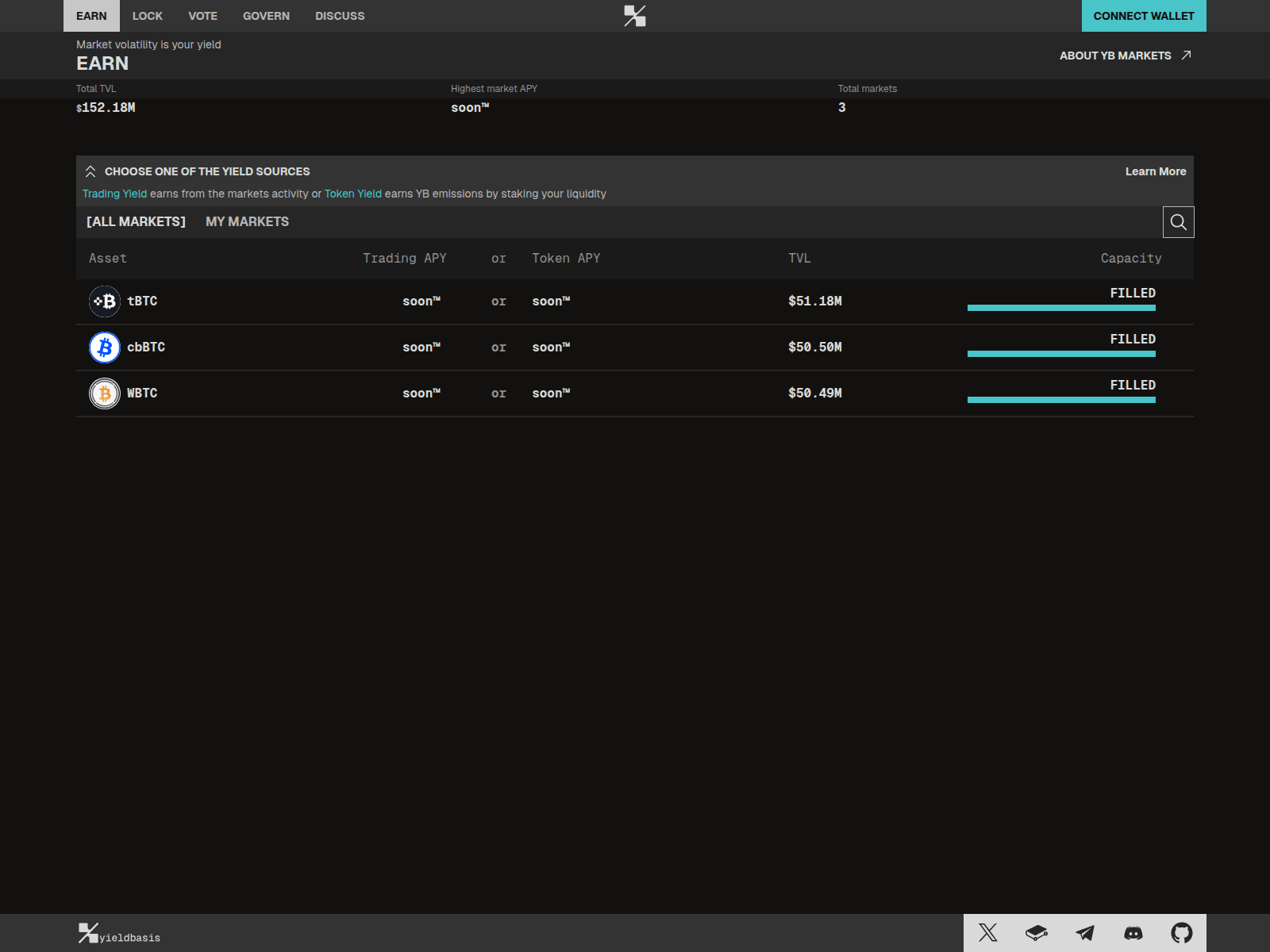Open the GitHub footer icon
This screenshot has width=1270, height=952.
tap(1182, 932)
